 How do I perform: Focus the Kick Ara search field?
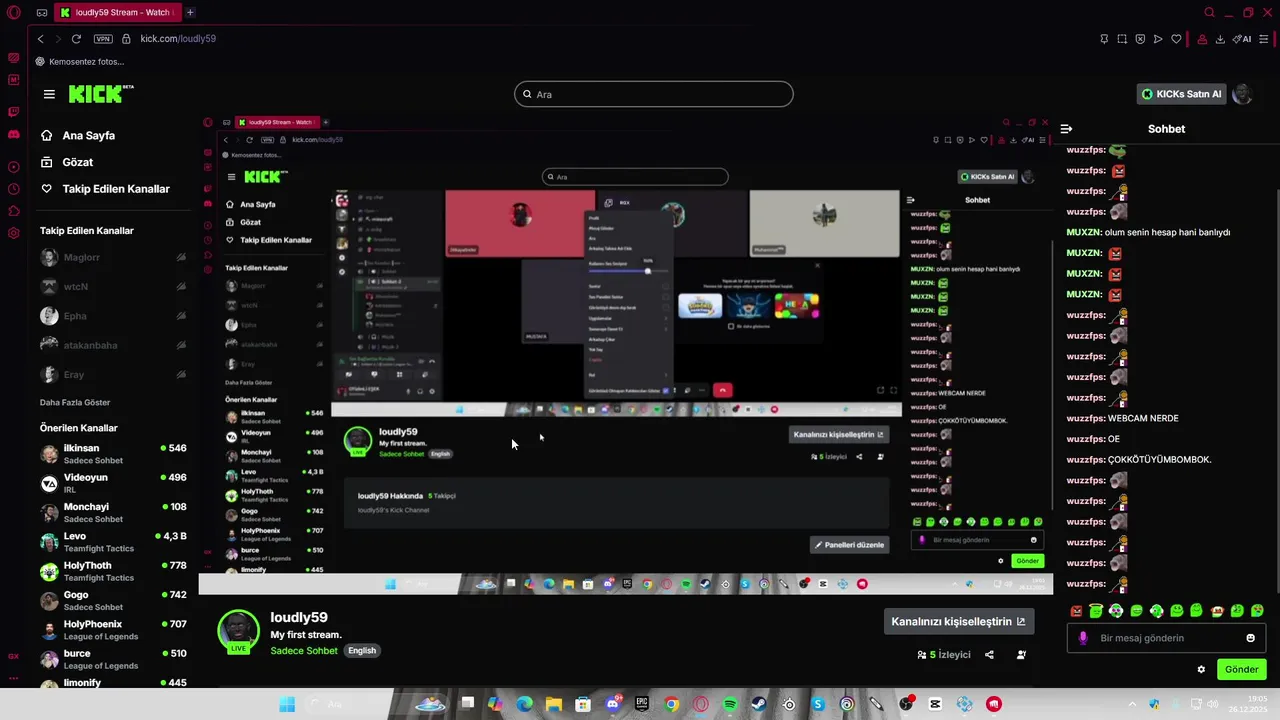654,94
